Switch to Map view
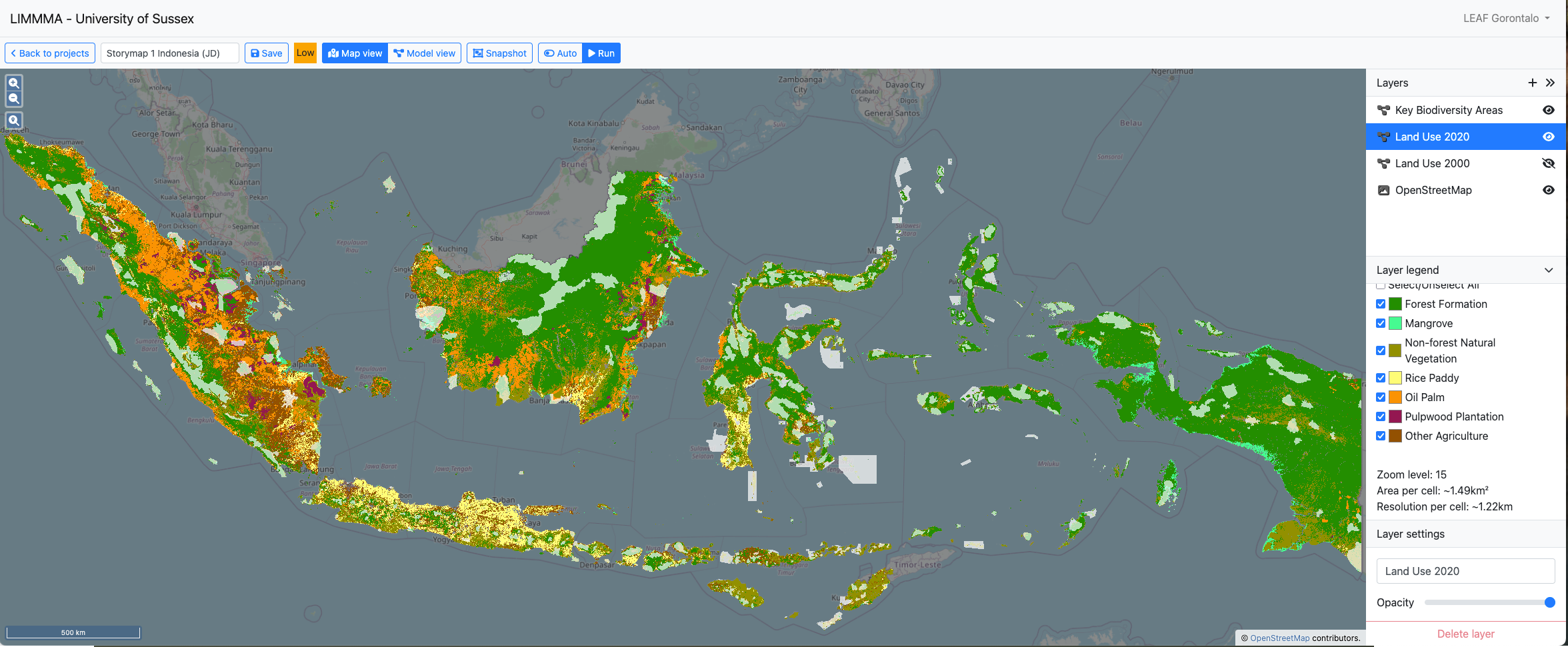The width and height of the screenshot is (1568, 647). (355, 53)
